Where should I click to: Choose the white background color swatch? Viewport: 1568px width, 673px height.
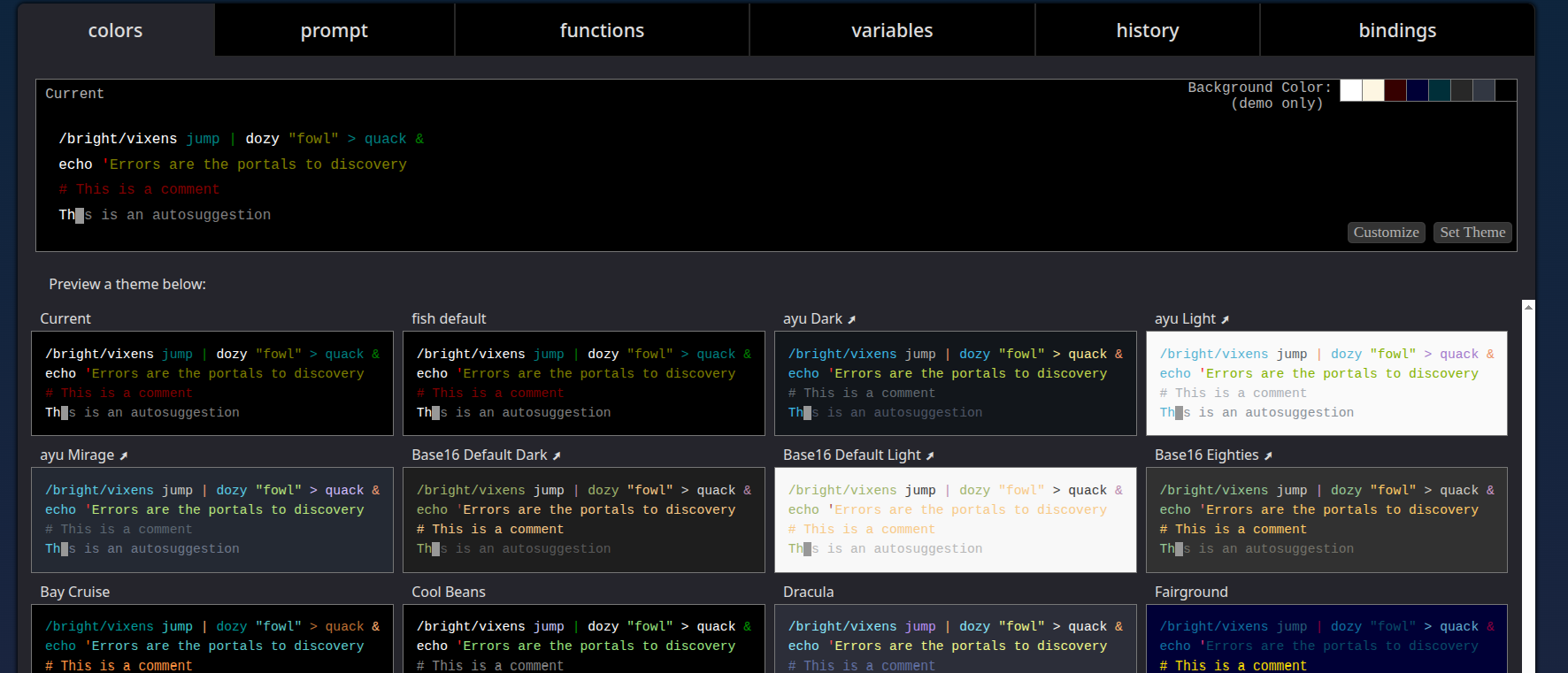[x=1350, y=90]
